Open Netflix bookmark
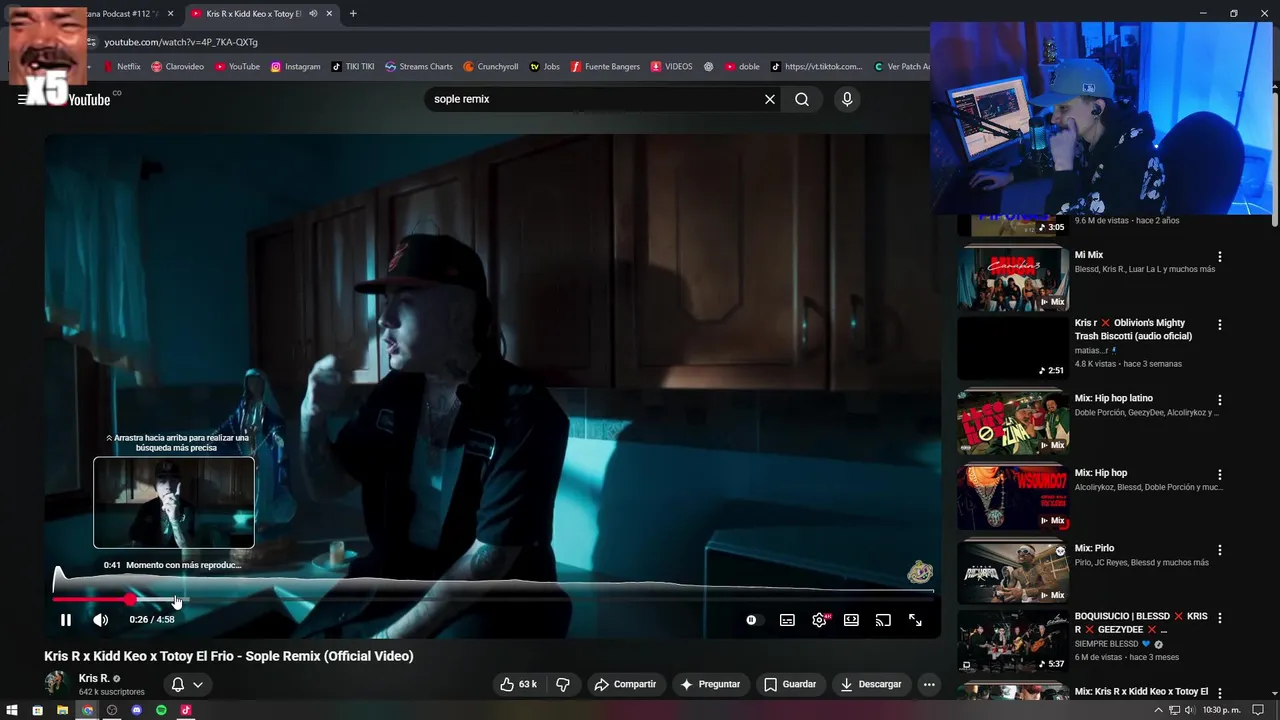Image resolution: width=1280 pixels, height=720 pixels. point(122,67)
